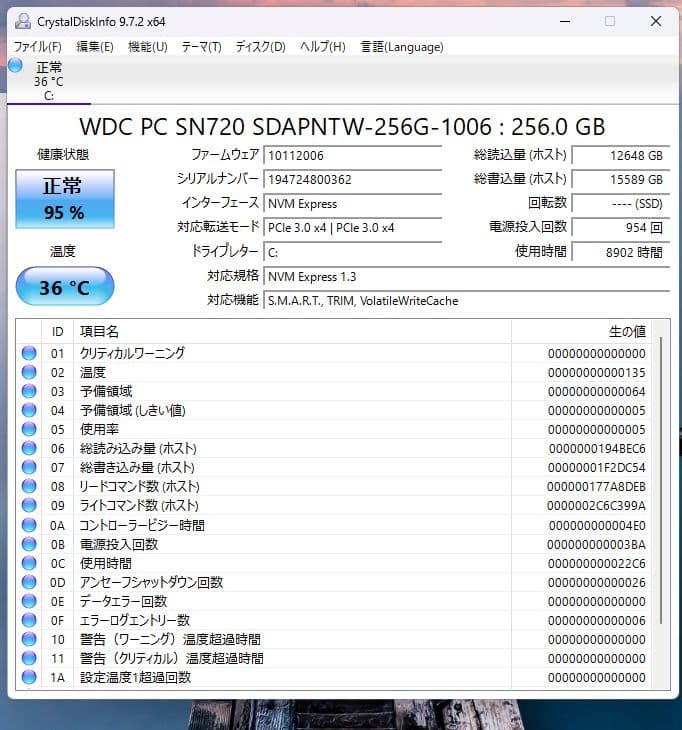This screenshot has height=730, width=682.
Task: Click the blue status orb for drive C:
Action: [15, 65]
